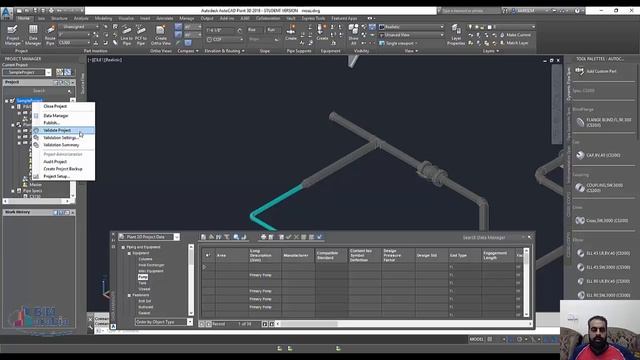Click the MODEL status bar button

pyautogui.click(x=476, y=339)
